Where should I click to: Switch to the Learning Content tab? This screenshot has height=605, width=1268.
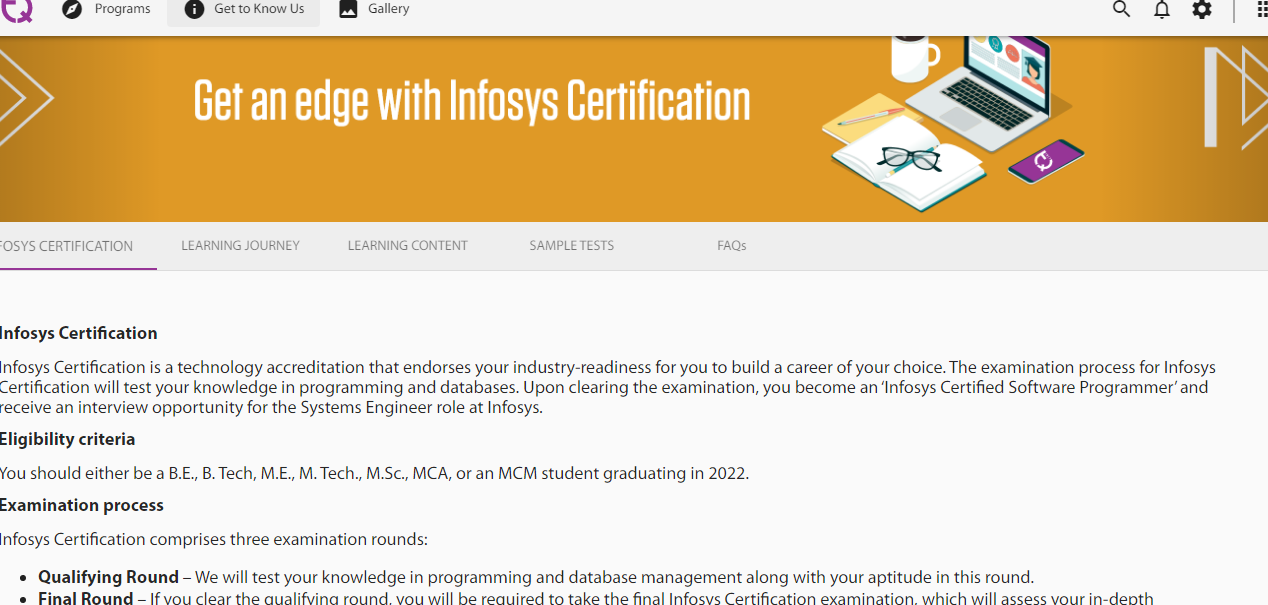click(407, 246)
